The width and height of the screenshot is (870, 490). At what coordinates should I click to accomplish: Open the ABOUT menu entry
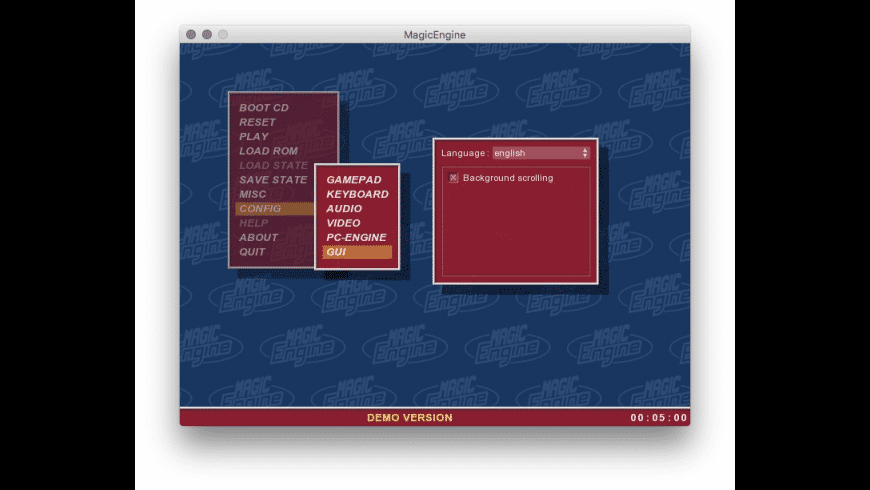tap(258, 238)
